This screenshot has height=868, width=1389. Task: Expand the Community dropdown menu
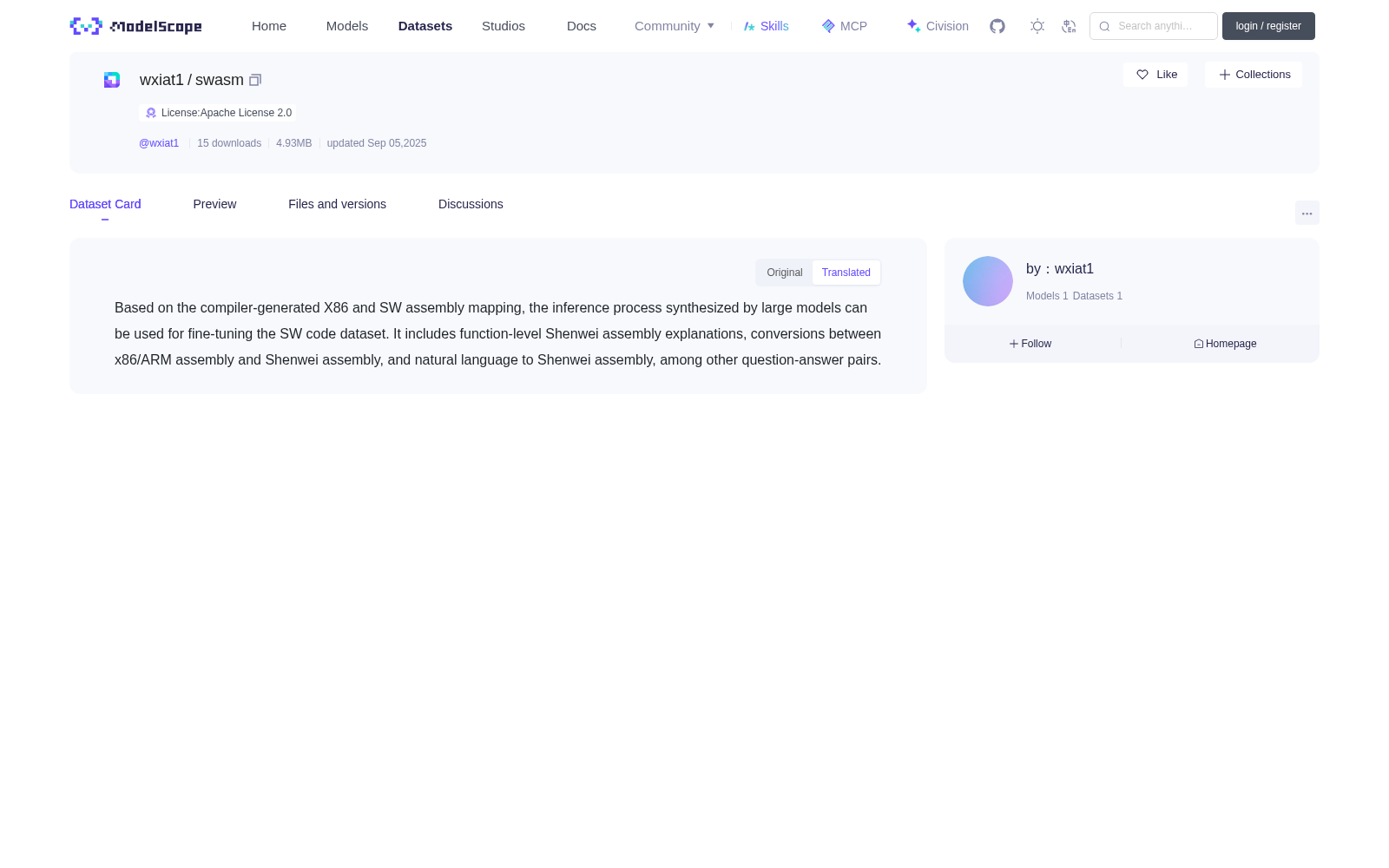pos(675,26)
